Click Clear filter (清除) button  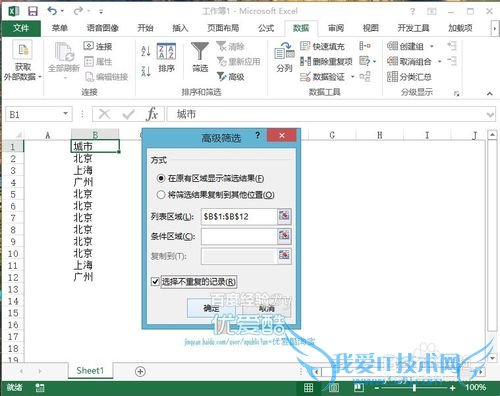tap(230, 46)
